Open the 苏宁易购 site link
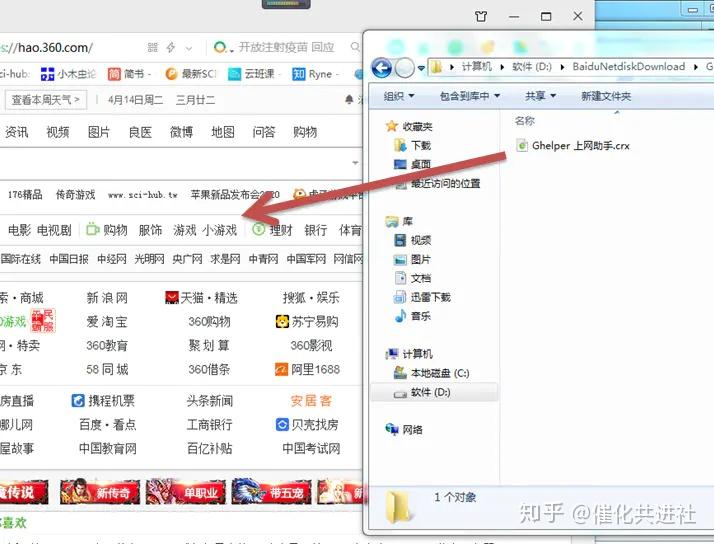The image size is (714, 544). [307, 321]
